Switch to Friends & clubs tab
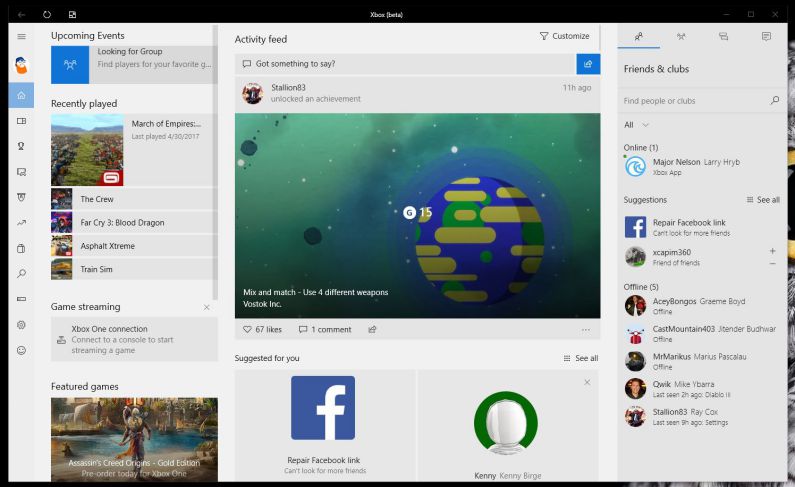The height and width of the screenshot is (487, 795). pos(639,36)
